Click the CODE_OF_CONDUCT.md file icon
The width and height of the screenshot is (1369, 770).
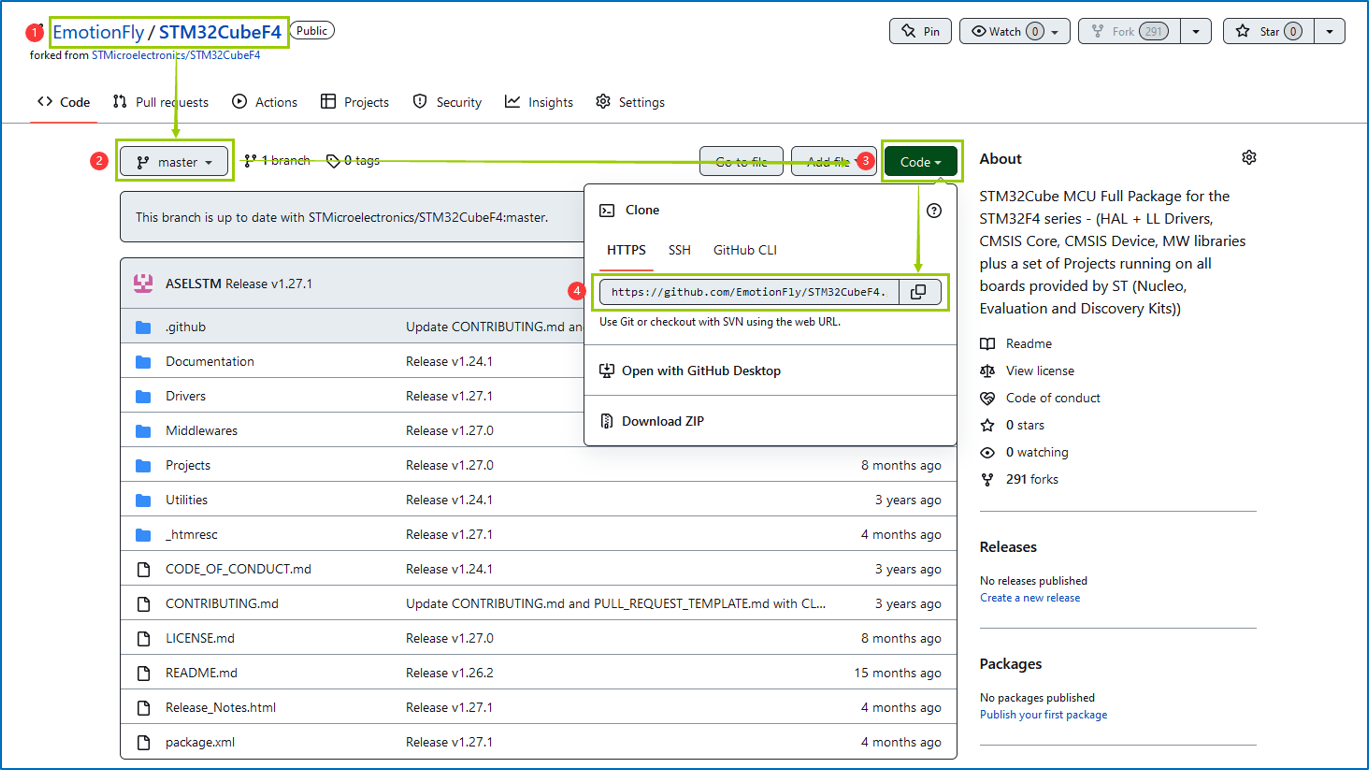tap(143, 569)
